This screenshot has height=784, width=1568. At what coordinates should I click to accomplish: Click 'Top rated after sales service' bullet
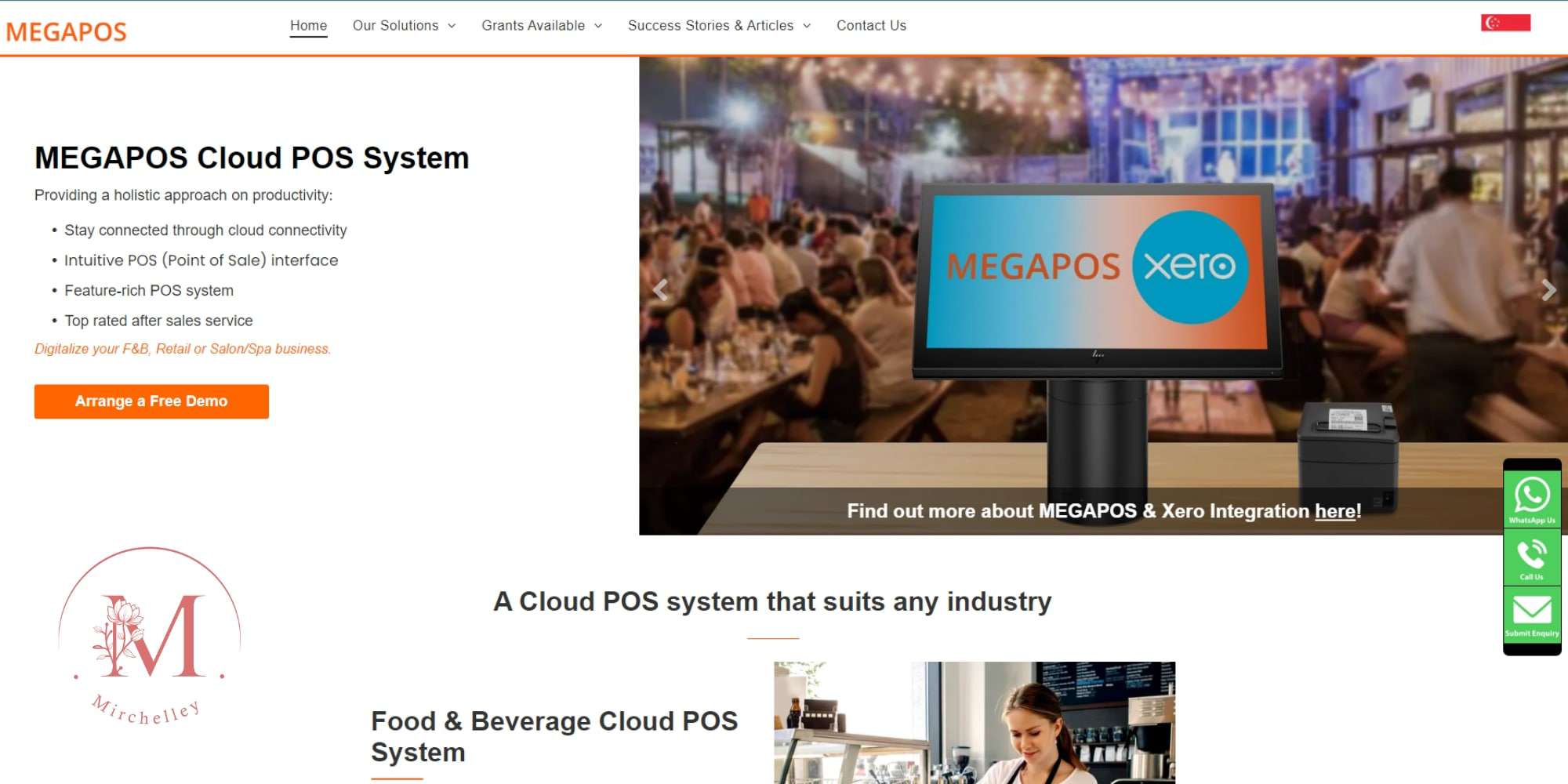[x=158, y=321]
